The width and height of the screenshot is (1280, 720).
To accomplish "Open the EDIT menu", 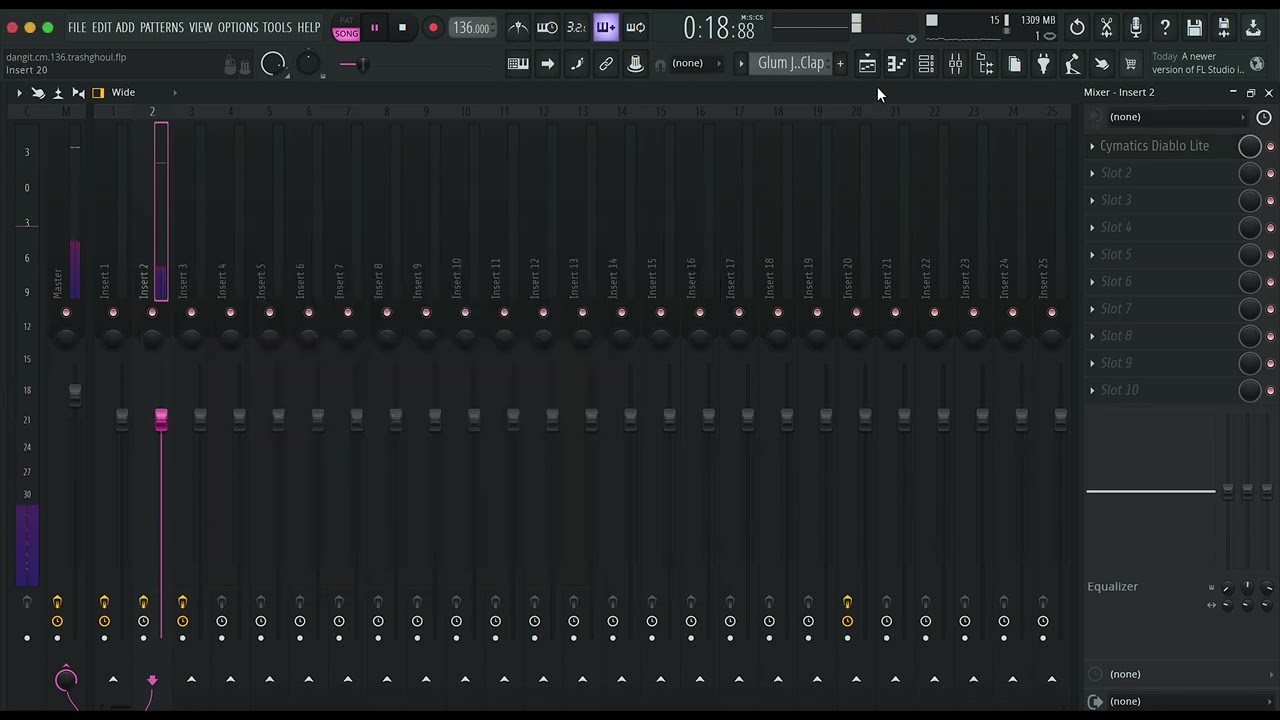I will click(101, 28).
